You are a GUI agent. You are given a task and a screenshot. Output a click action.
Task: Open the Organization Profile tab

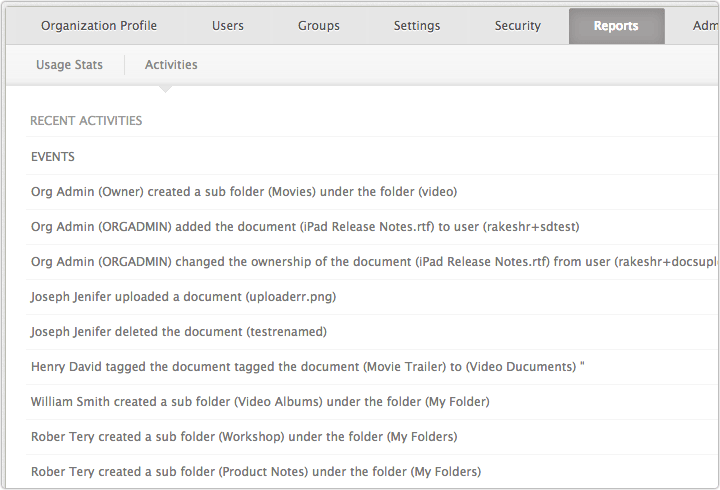pyautogui.click(x=99, y=26)
